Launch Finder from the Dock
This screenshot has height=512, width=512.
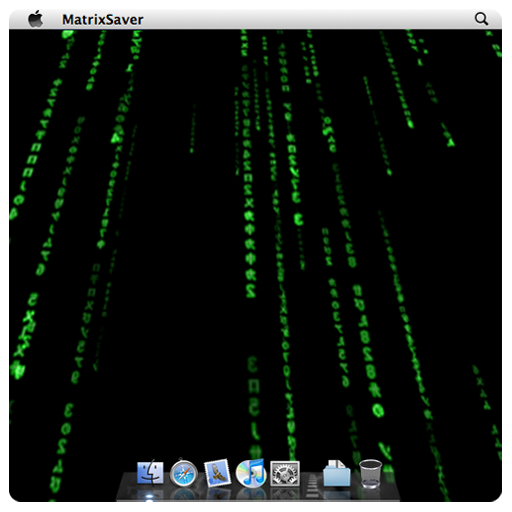coord(150,472)
